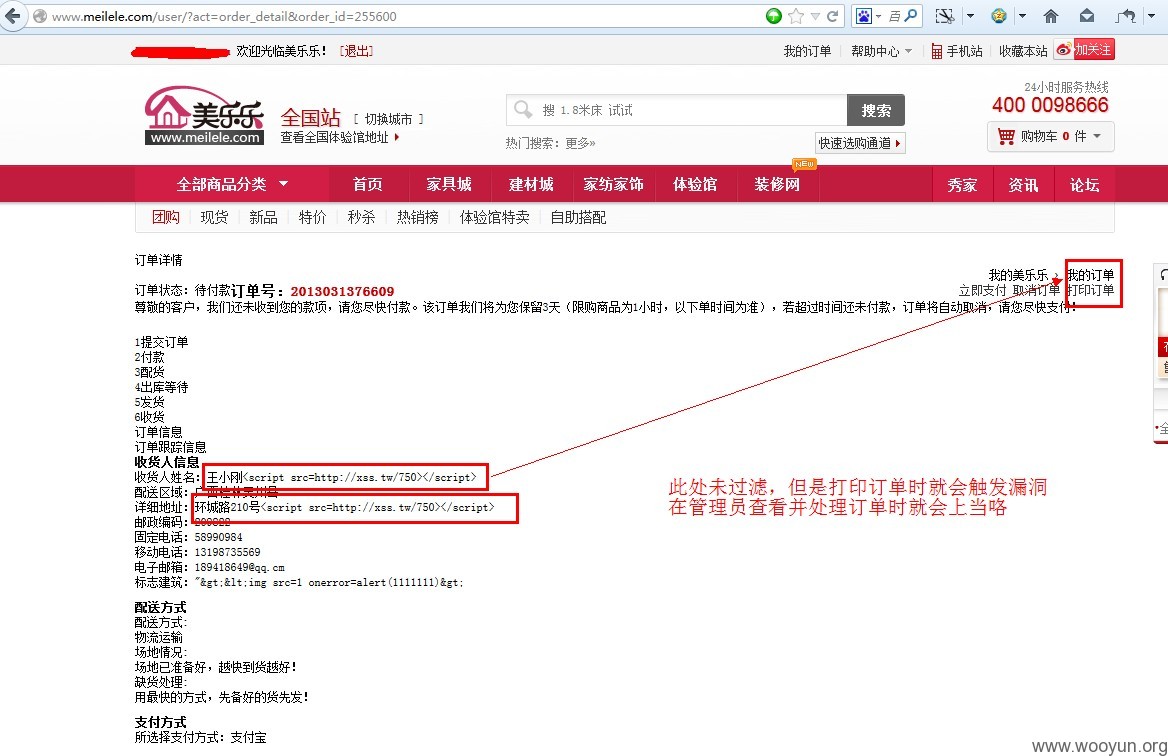
Task: Open the 快速选购通道 button
Action: click(860, 143)
